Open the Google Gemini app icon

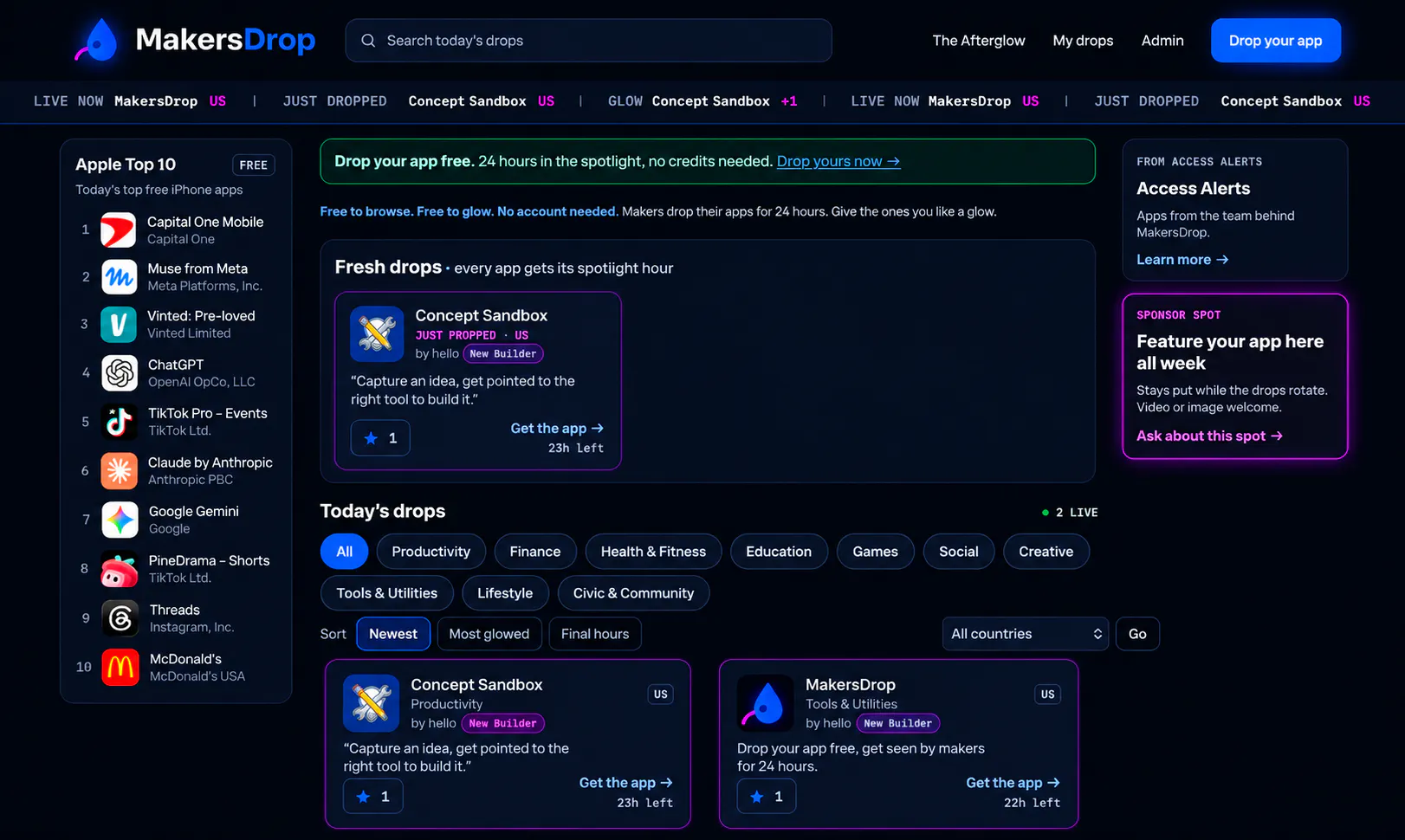coord(120,520)
